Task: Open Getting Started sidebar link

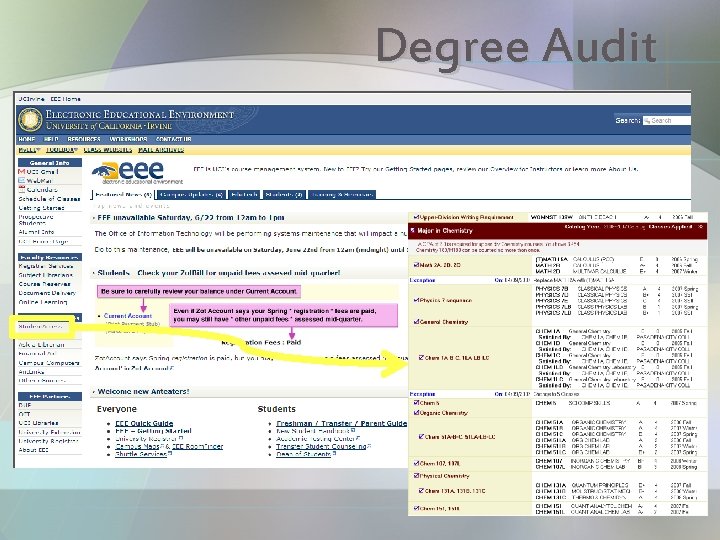Action: [41, 208]
